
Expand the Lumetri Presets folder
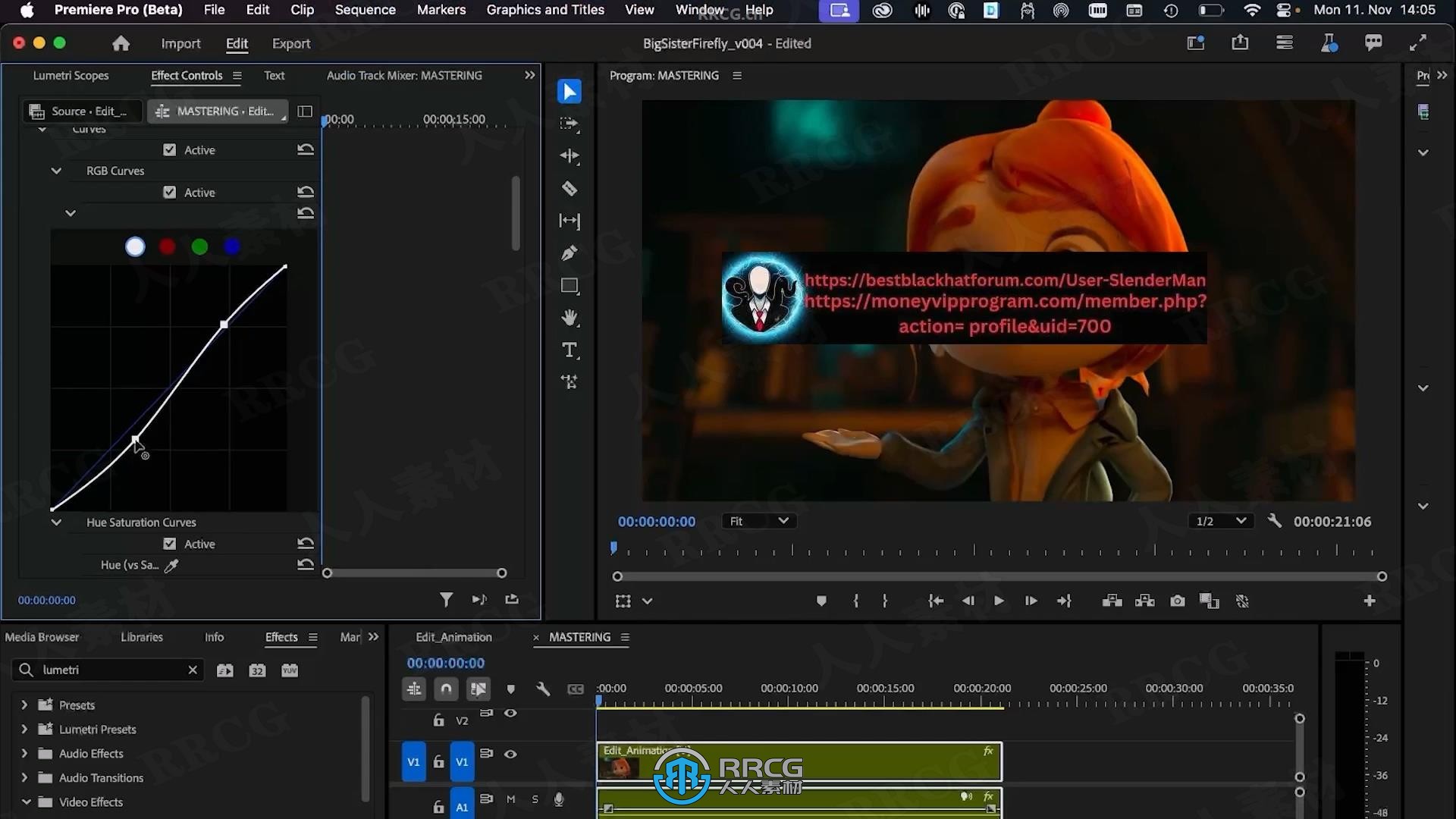[x=24, y=730]
